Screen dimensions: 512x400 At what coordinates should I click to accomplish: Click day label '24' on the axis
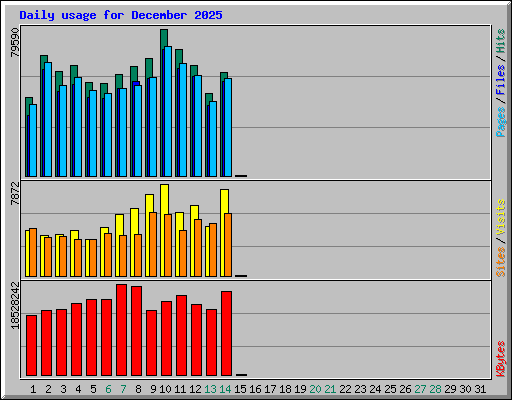[375, 389]
